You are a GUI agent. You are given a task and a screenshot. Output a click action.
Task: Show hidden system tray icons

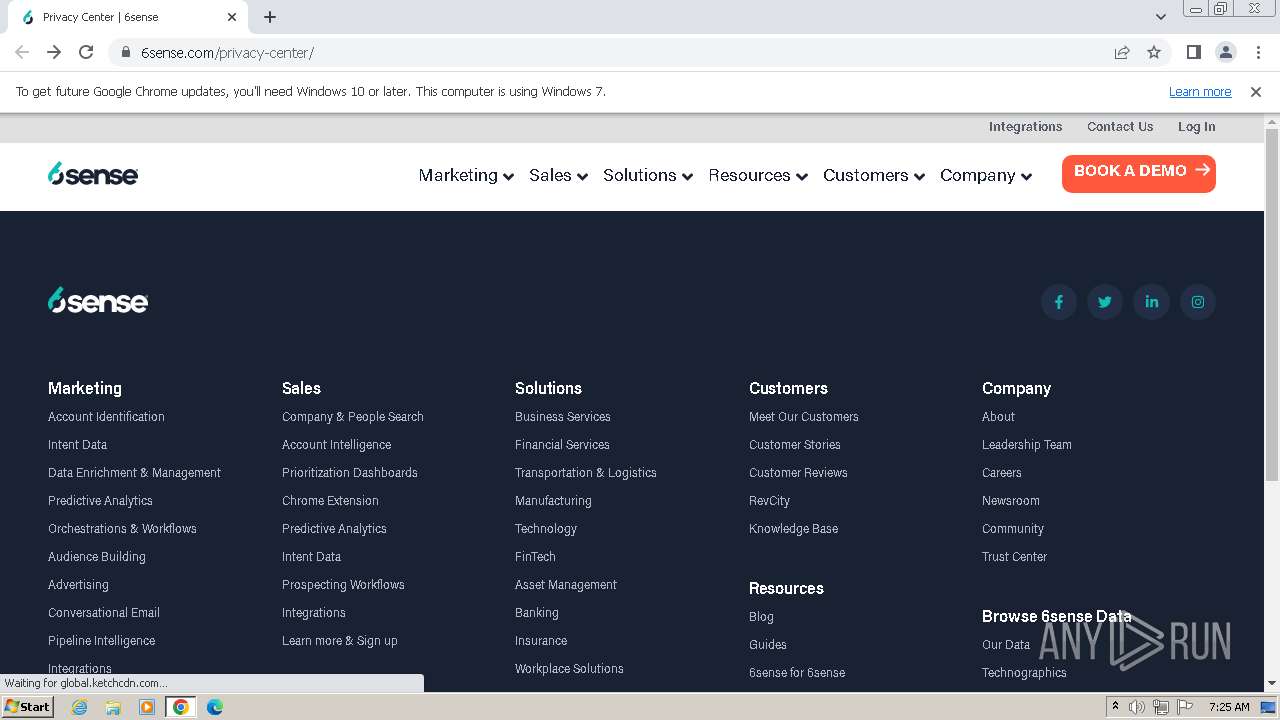pyautogui.click(x=1115, y=707)
